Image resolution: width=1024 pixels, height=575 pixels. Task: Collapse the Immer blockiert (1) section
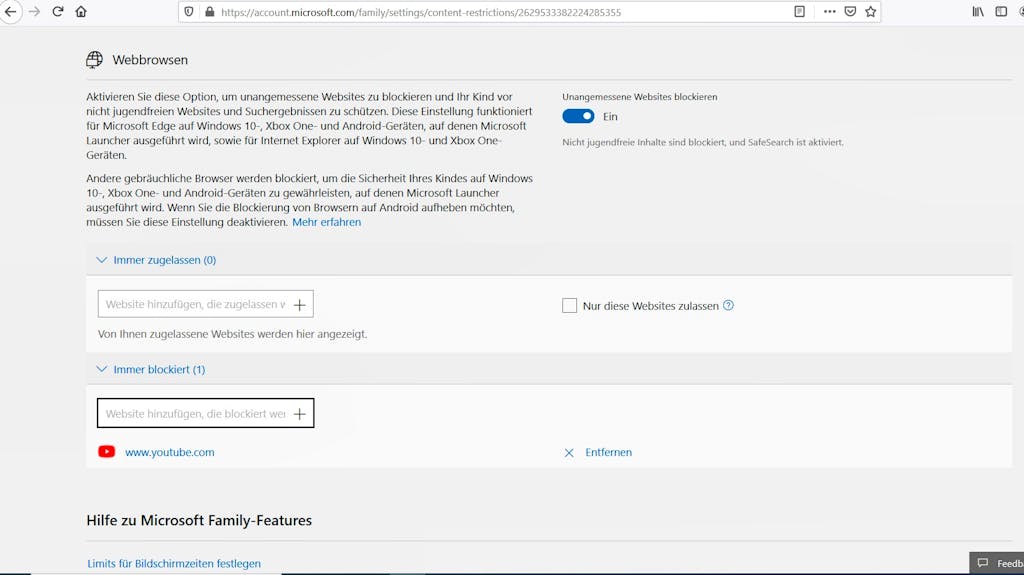pyautogui.click(x=151, y=370)
